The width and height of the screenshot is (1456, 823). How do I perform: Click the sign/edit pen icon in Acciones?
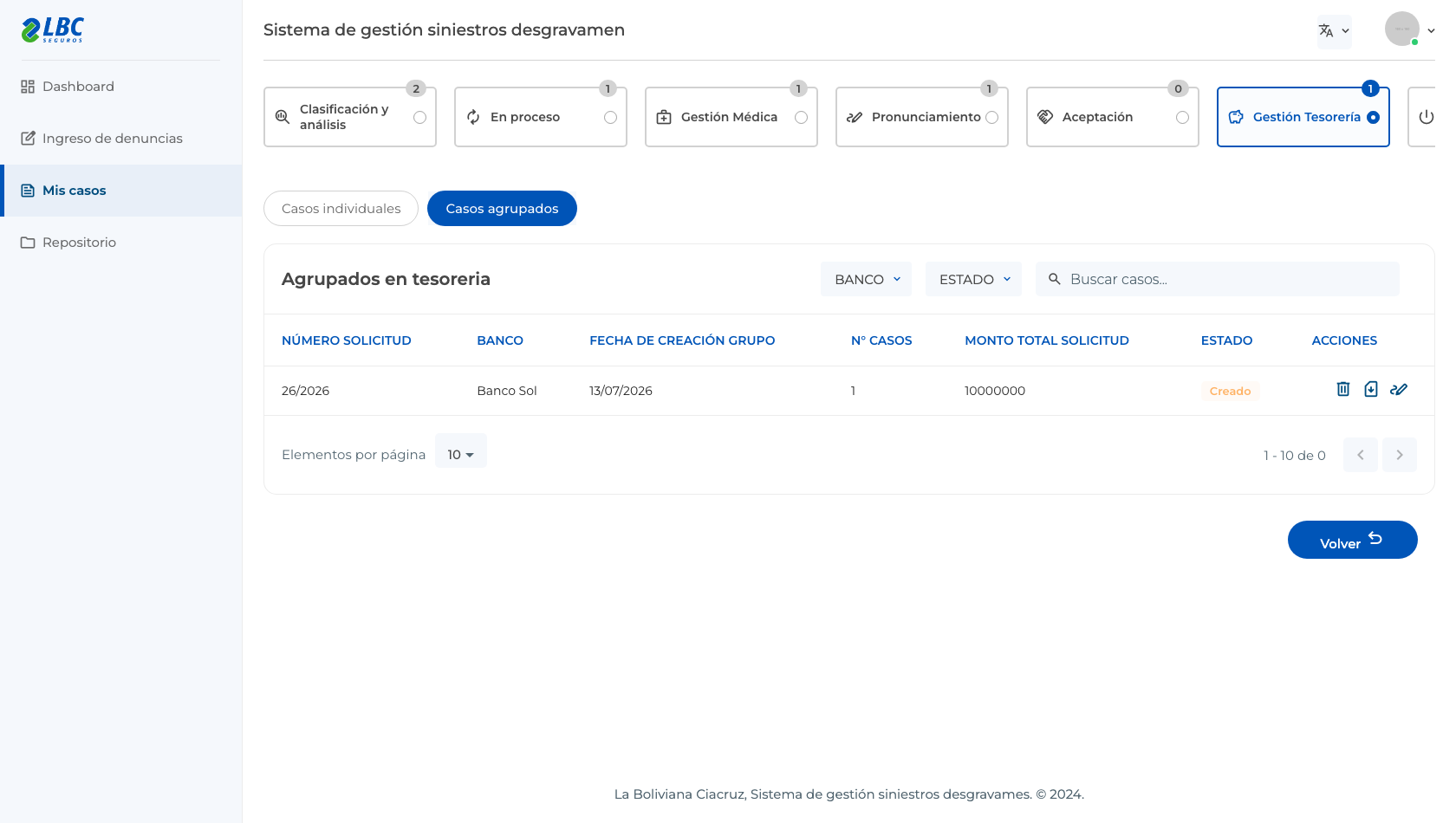click(1399, 389)
